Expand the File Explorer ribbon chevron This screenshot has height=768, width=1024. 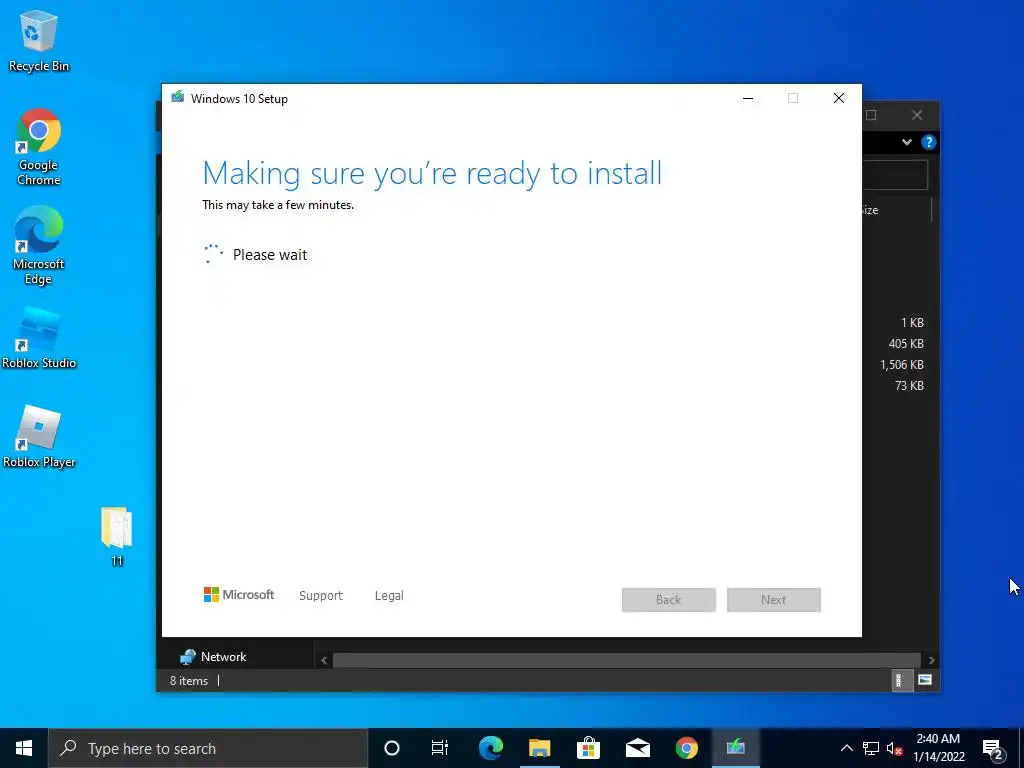click(x=906, y=142)
